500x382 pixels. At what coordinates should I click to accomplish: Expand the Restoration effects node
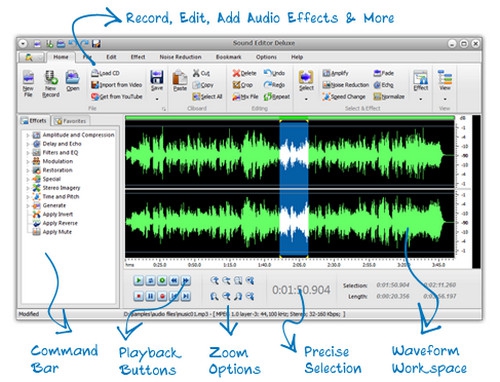click(x=28, y=170)
